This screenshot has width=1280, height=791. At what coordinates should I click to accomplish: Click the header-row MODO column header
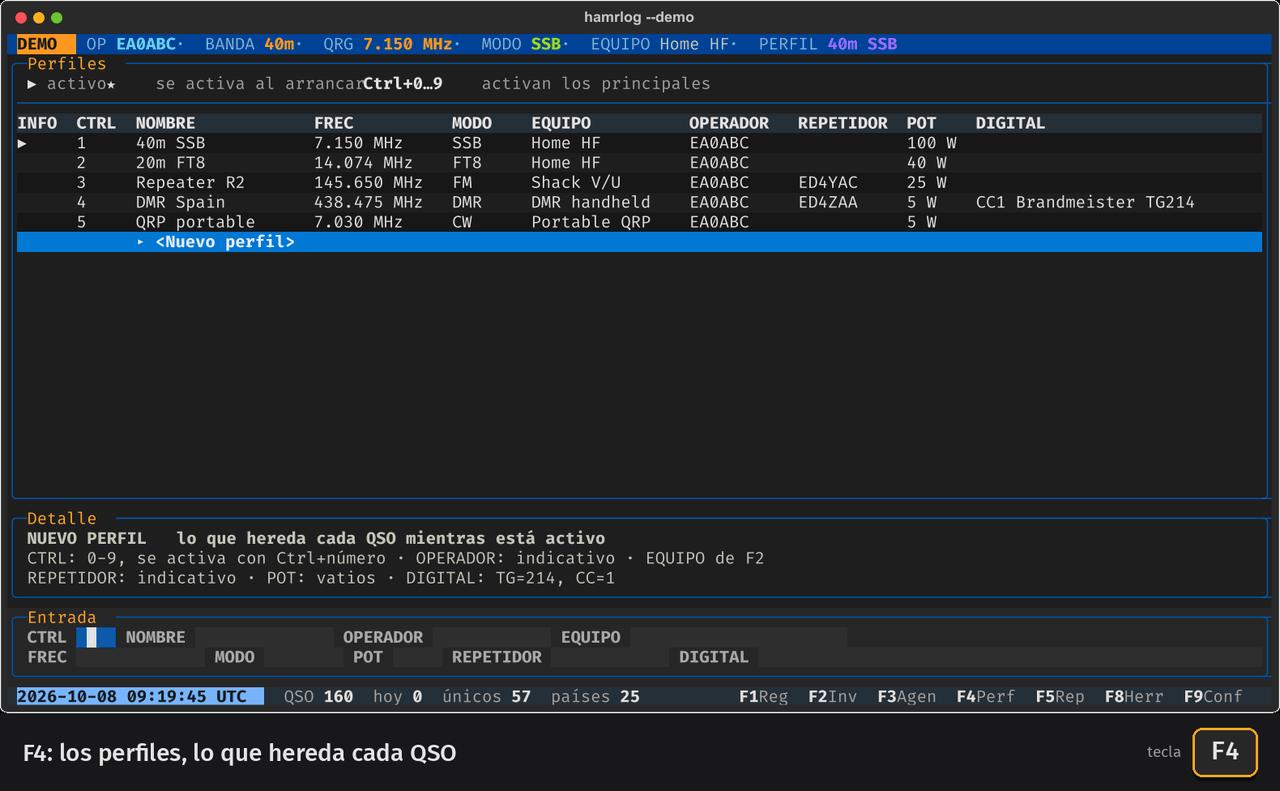point(472,123)
